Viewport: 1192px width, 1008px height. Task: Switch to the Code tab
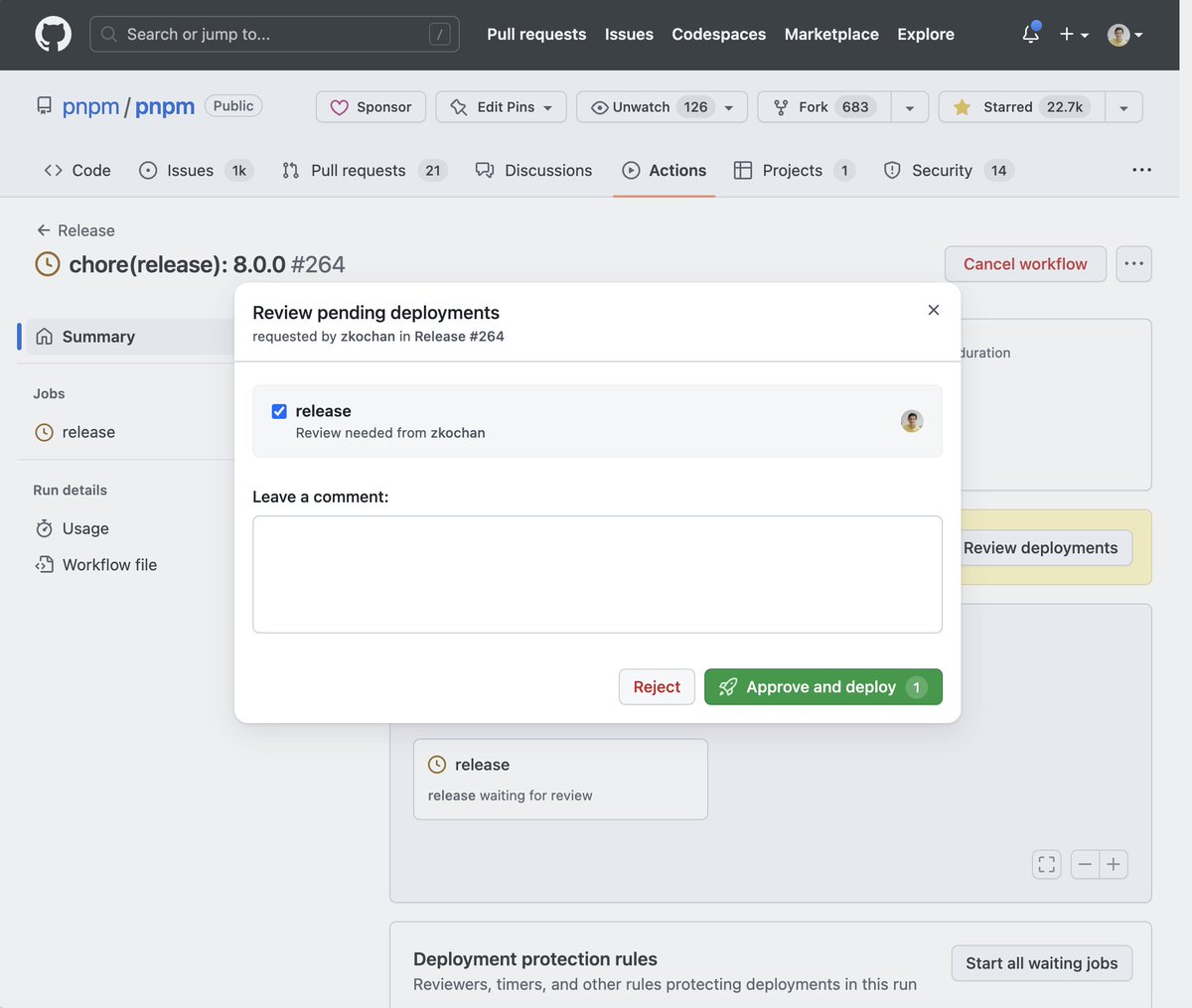77,171
